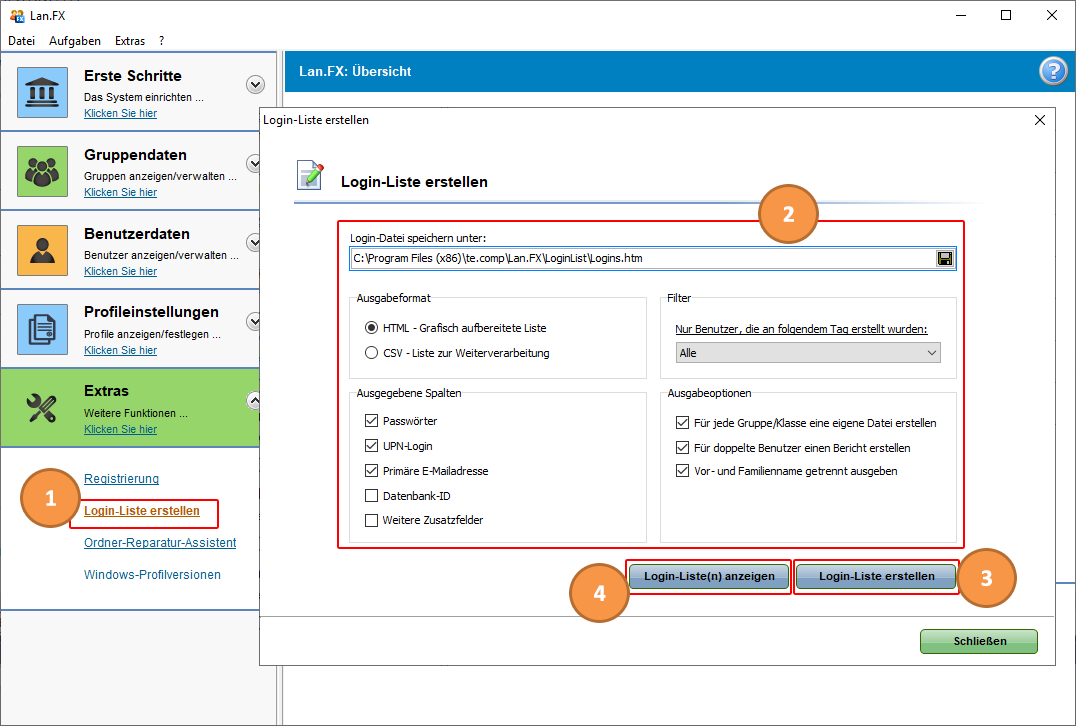Viewport: 1076px width, 726px height.
Task: Click the Profileinstellungen documents icon
Action: pos(42,329)
